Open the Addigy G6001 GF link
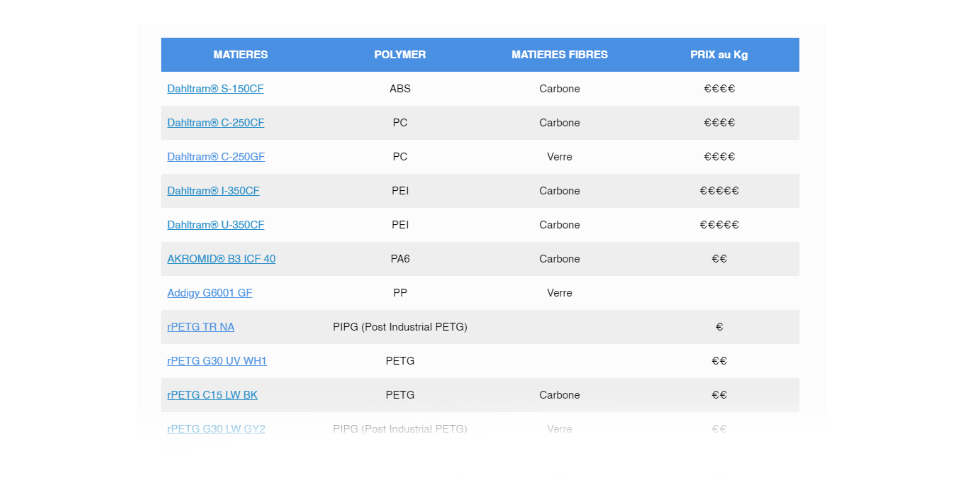Image resolution: width=954 pixels, height=486 pixels. 210,293
